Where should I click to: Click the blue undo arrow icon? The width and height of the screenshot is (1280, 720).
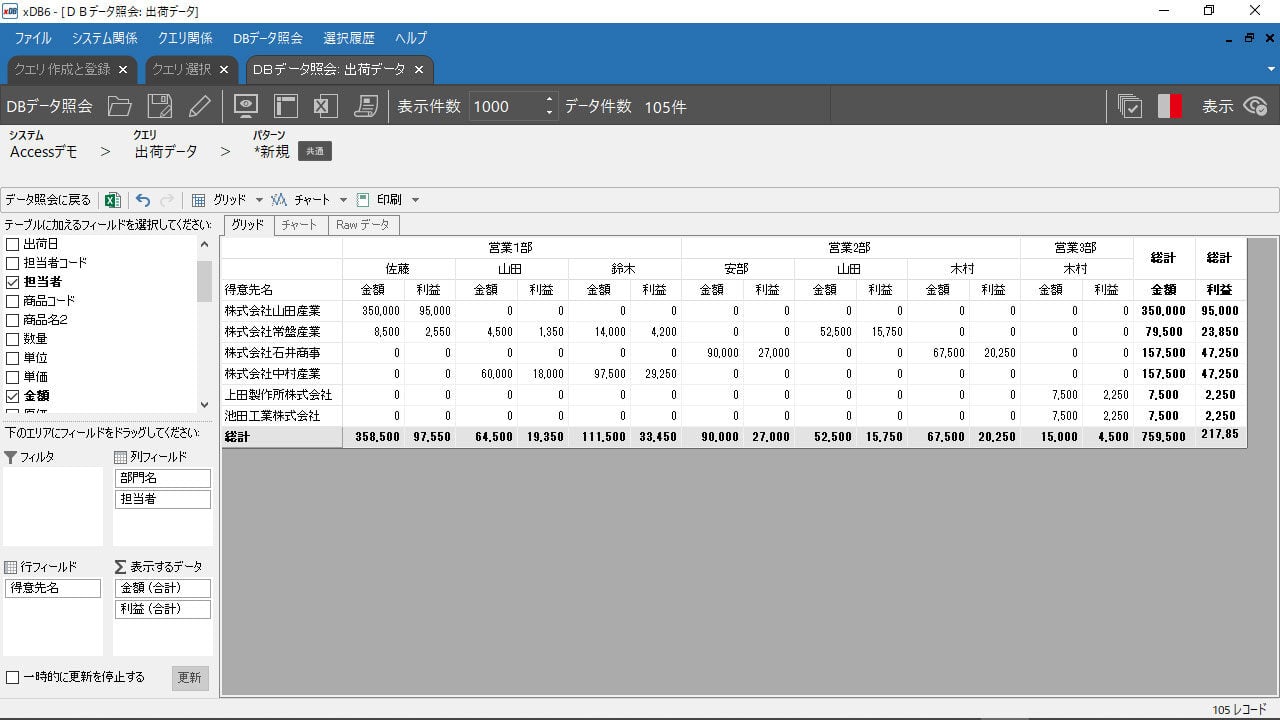pos(143,200)
